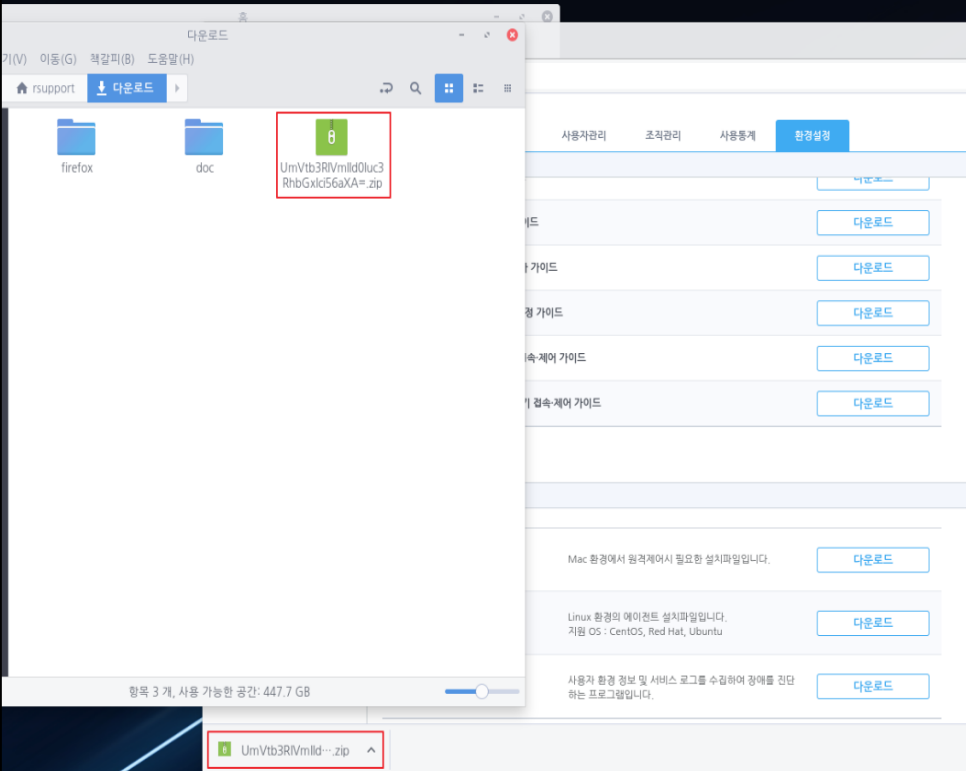Click the search magnifier icon in file manager
The width and height of the screenshot is (966, 771).
point(416,88)
